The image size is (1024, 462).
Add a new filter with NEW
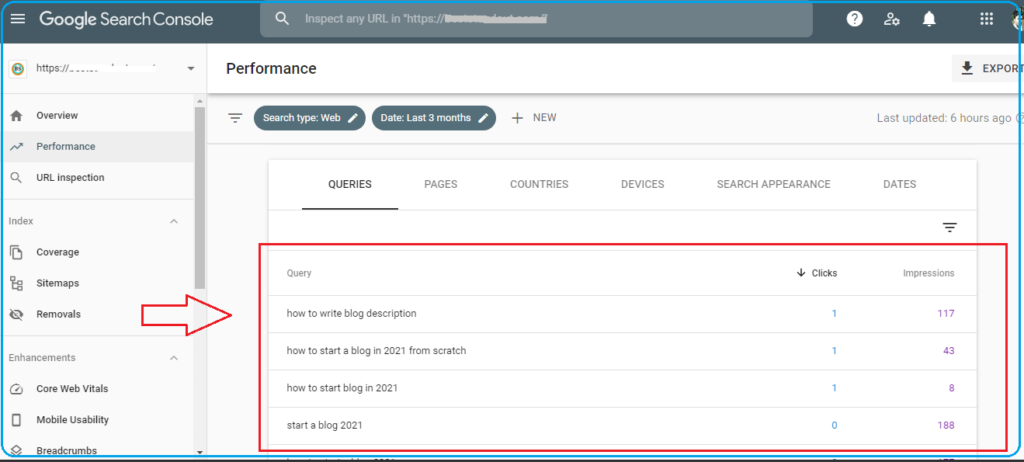click(x=534, y=118)
